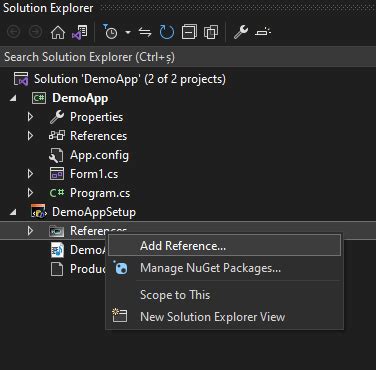The image size is (376, 370).
Task: Select References under the DemoApp project
Action: 98,136
